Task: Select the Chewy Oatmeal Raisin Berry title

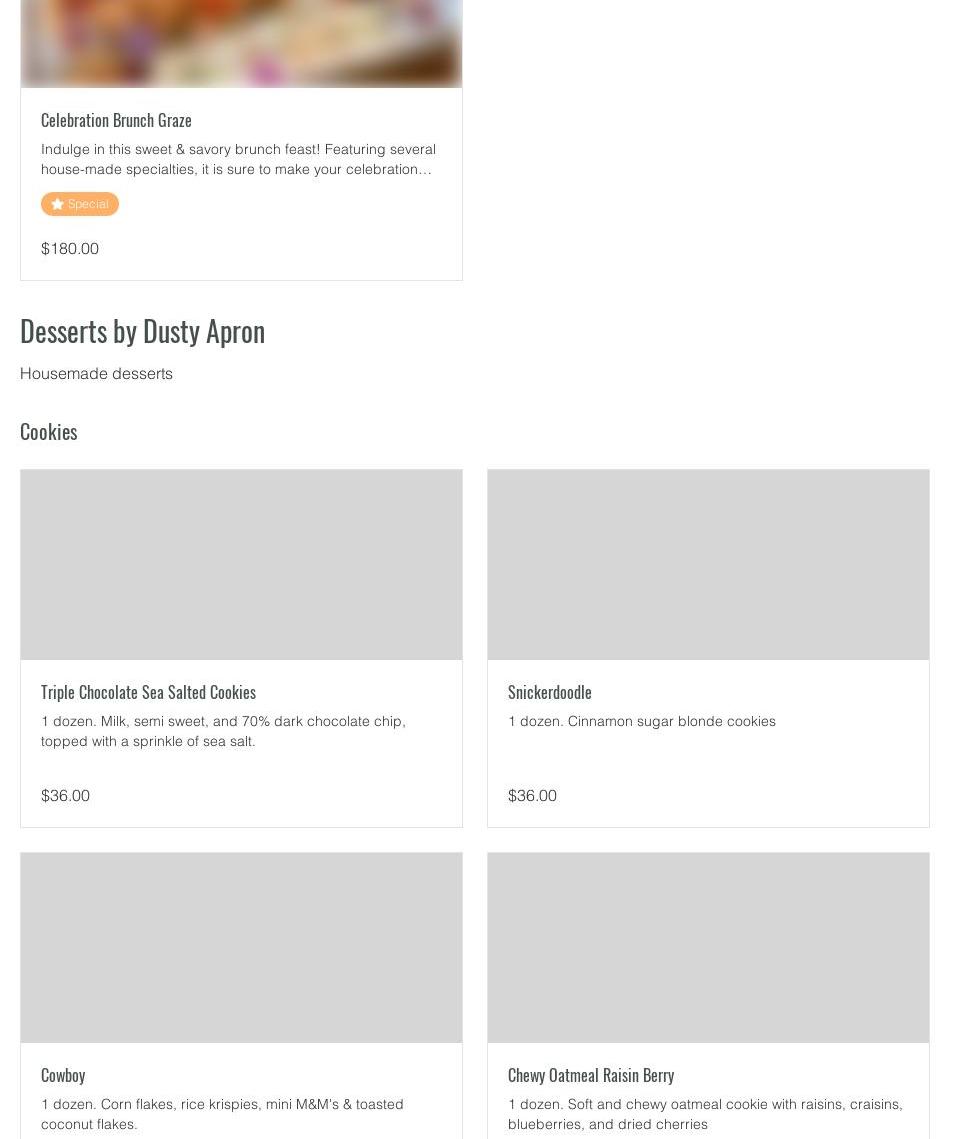Action: (x=591, y=1075)
